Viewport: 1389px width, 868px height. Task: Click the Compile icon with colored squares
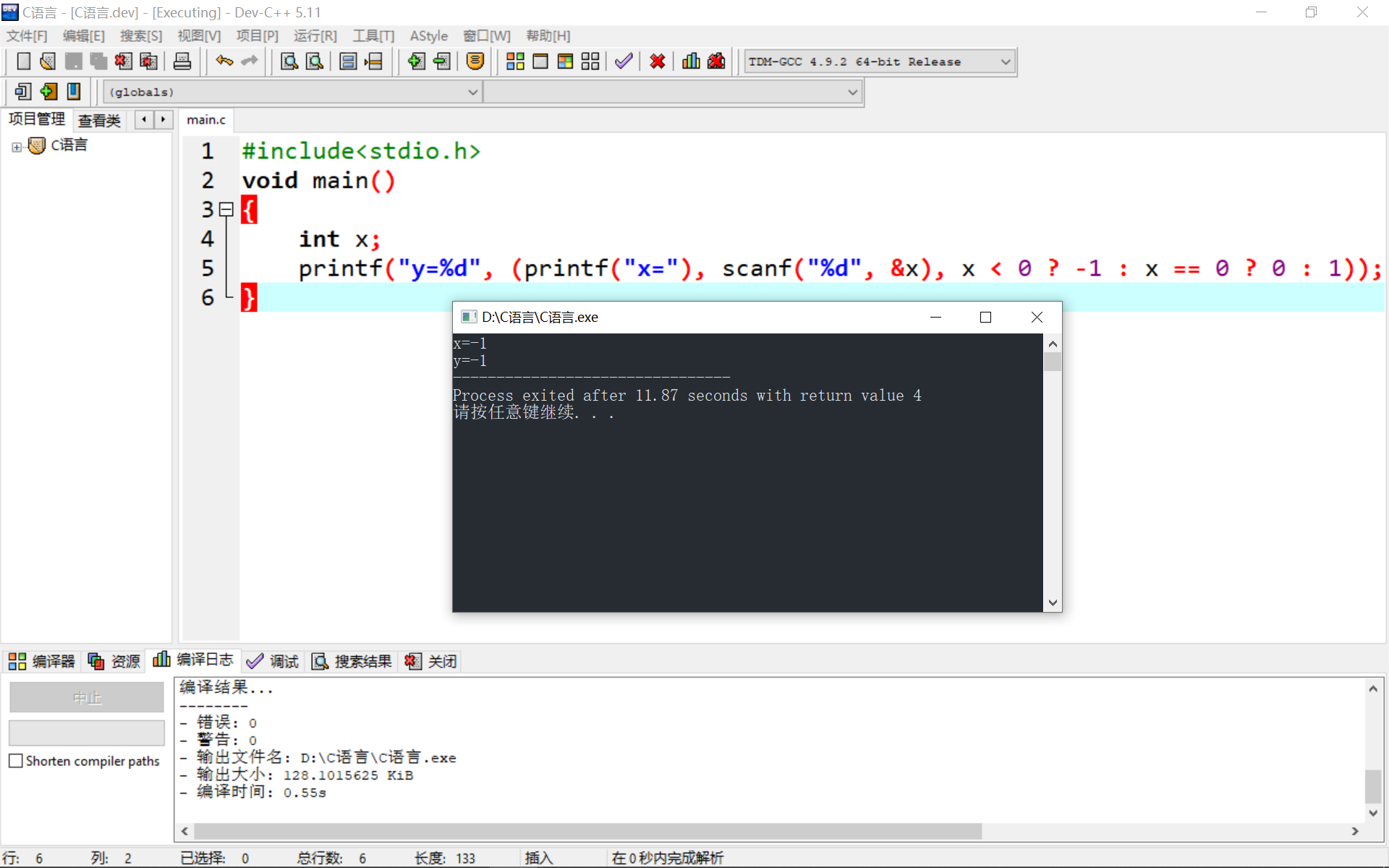[x=515, y=61]
